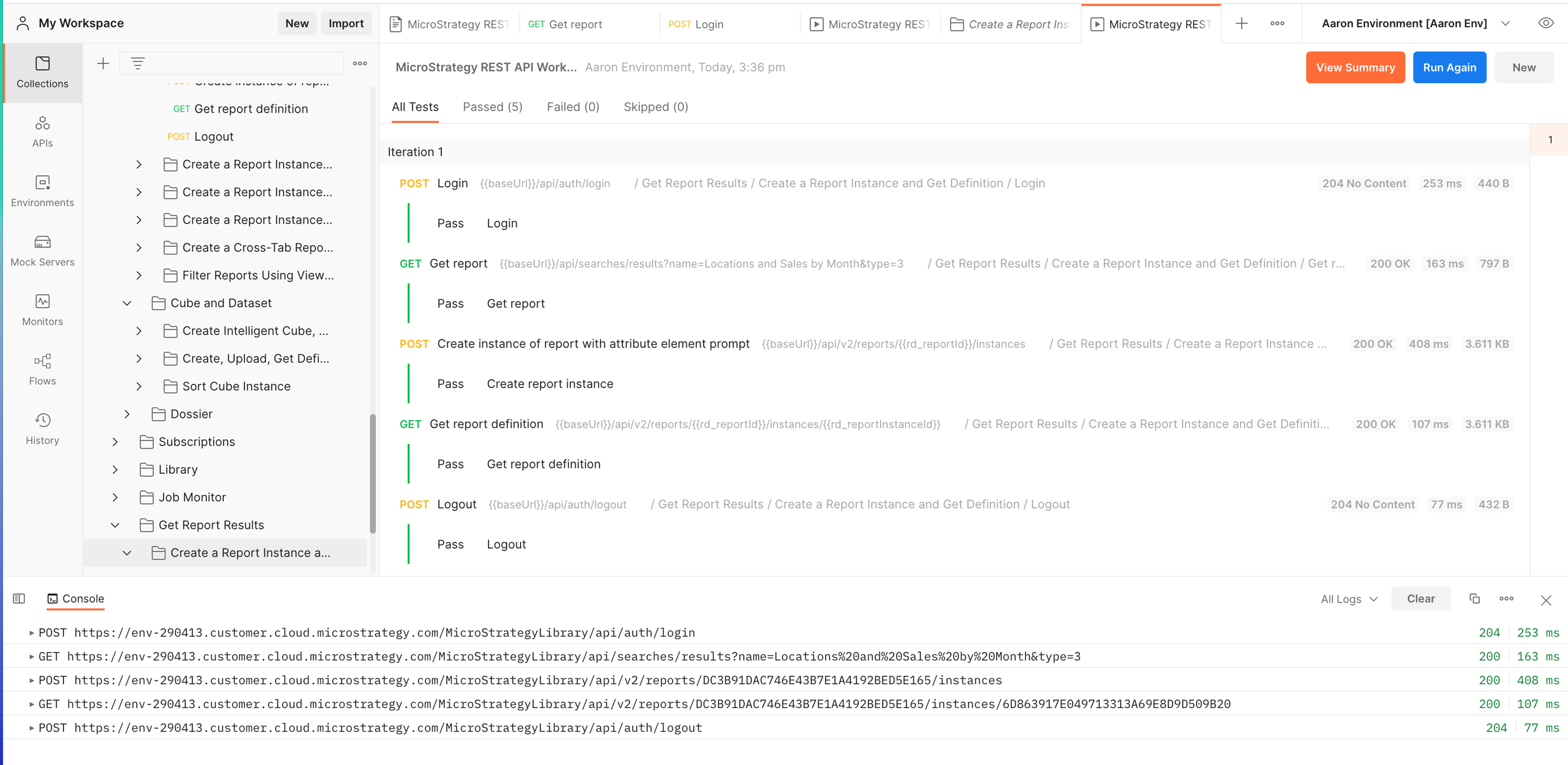
Task: Open the Environments sidebar panel
Action: pyautogui.click(x=42, y=190)
